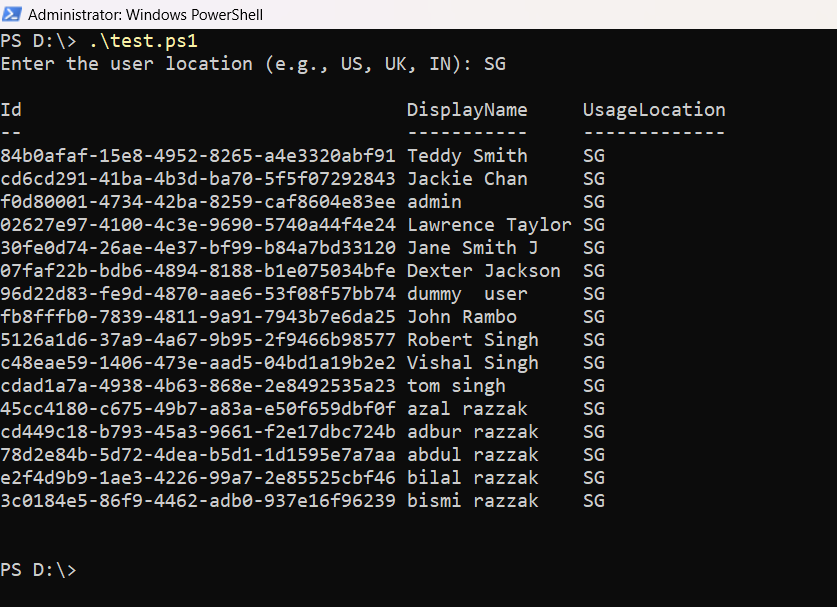The image size is (837, 607).
Task: Click the Id beginning with 3c0184e5
Action: click(198, 501)
